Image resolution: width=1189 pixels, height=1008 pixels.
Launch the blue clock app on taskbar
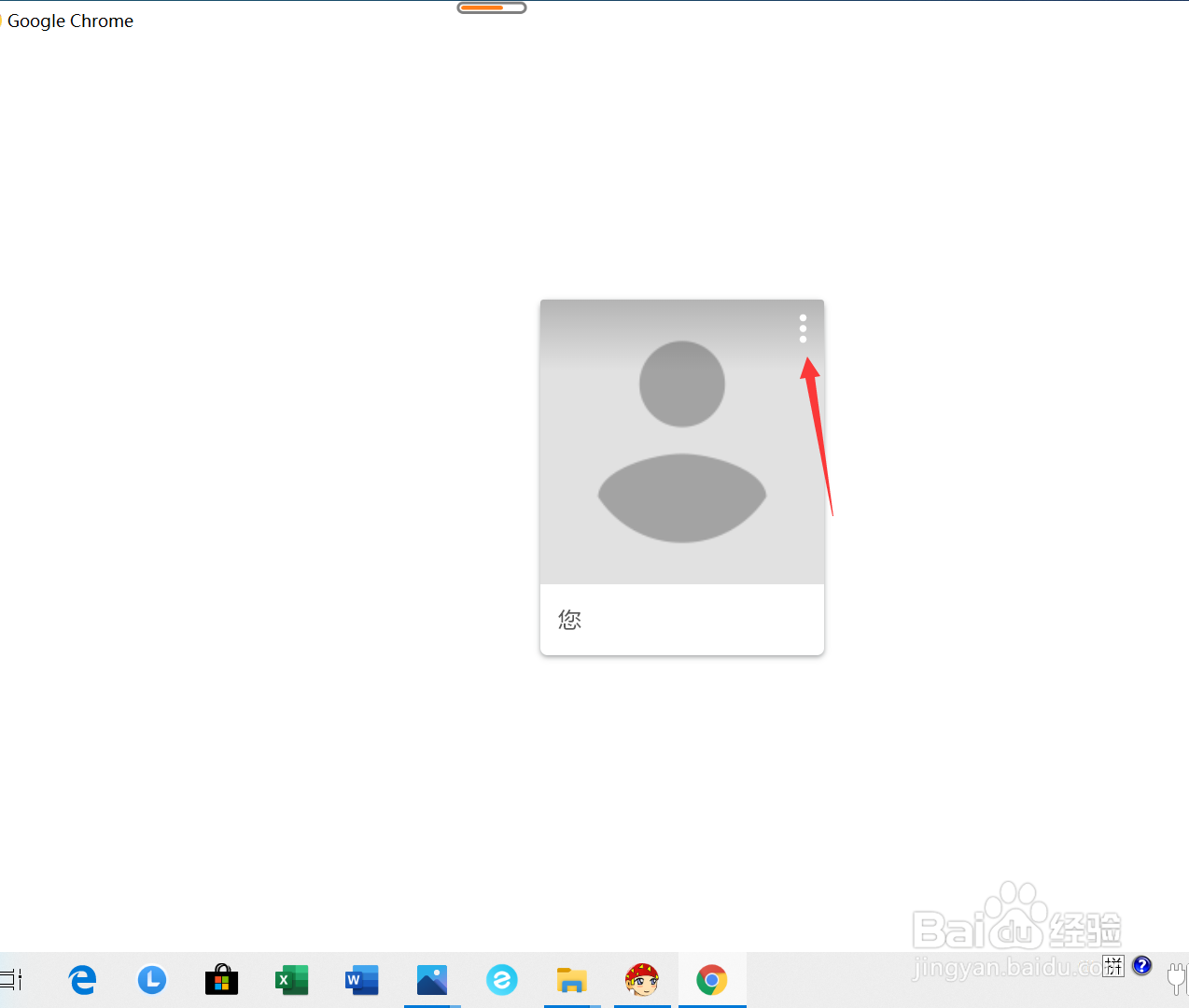(x=152, y=980)
